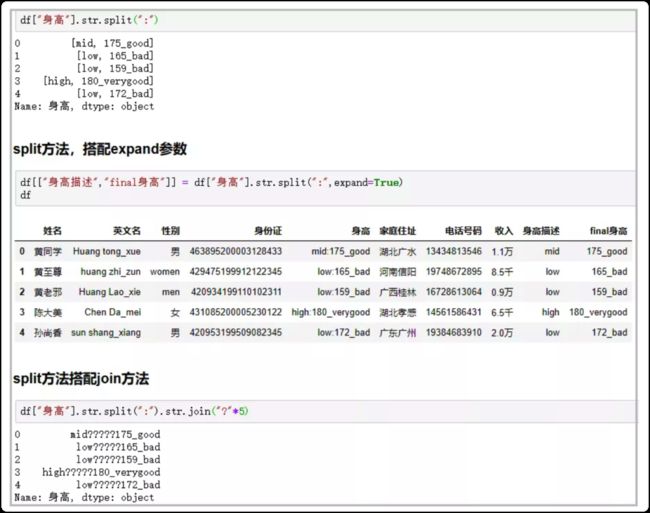650x513 pixels.
Task: Click the code cell containing expand=True
Action: [325, 188]
